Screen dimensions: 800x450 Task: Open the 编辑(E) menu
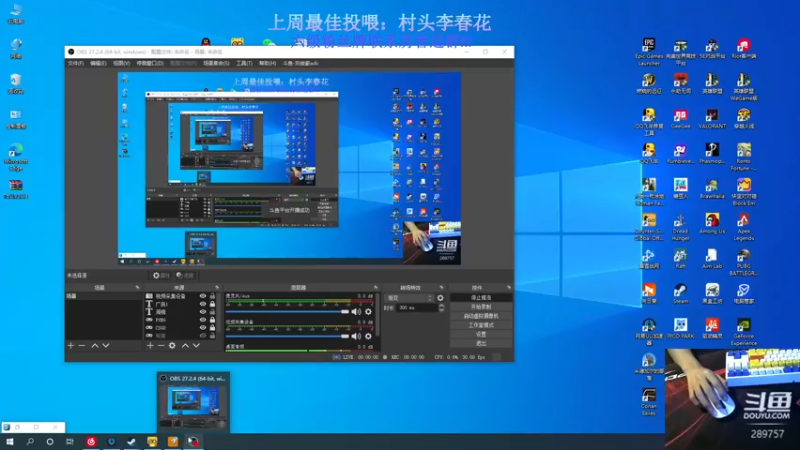(98, 63)
